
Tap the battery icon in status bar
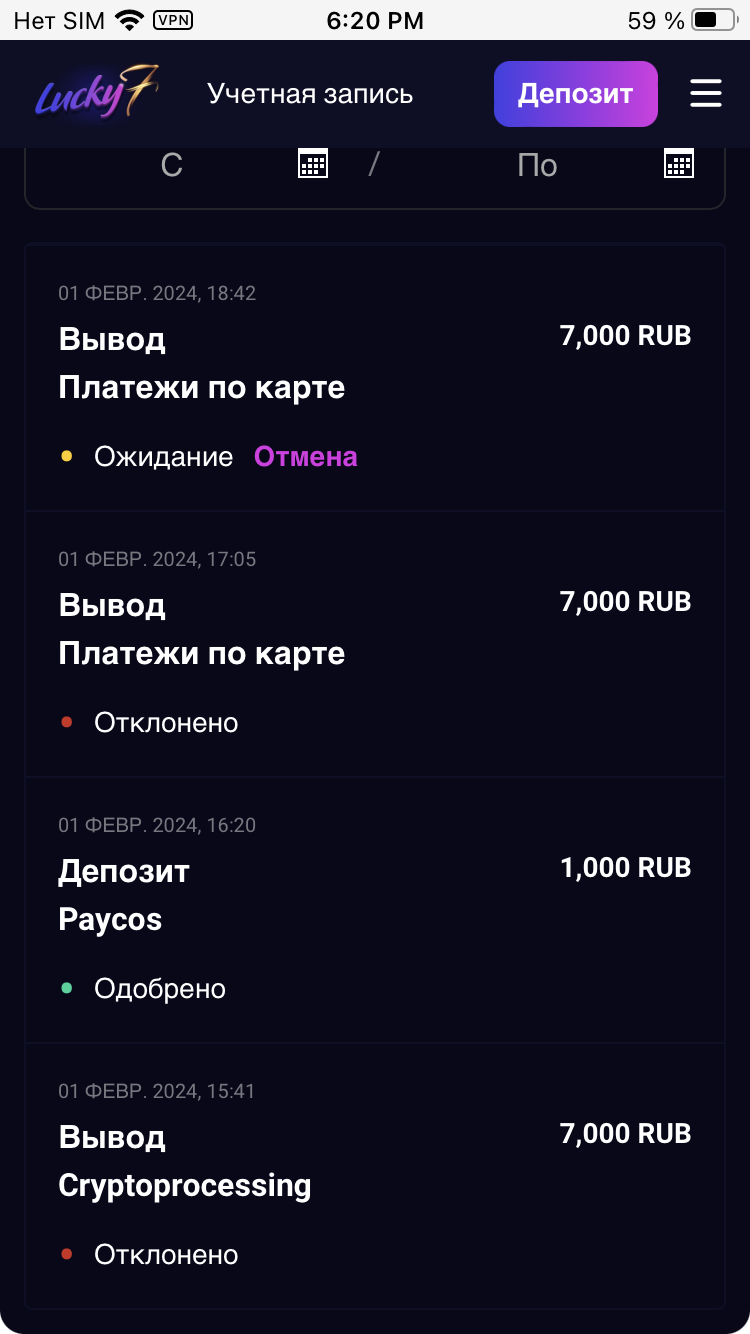(x=713, y=20)
